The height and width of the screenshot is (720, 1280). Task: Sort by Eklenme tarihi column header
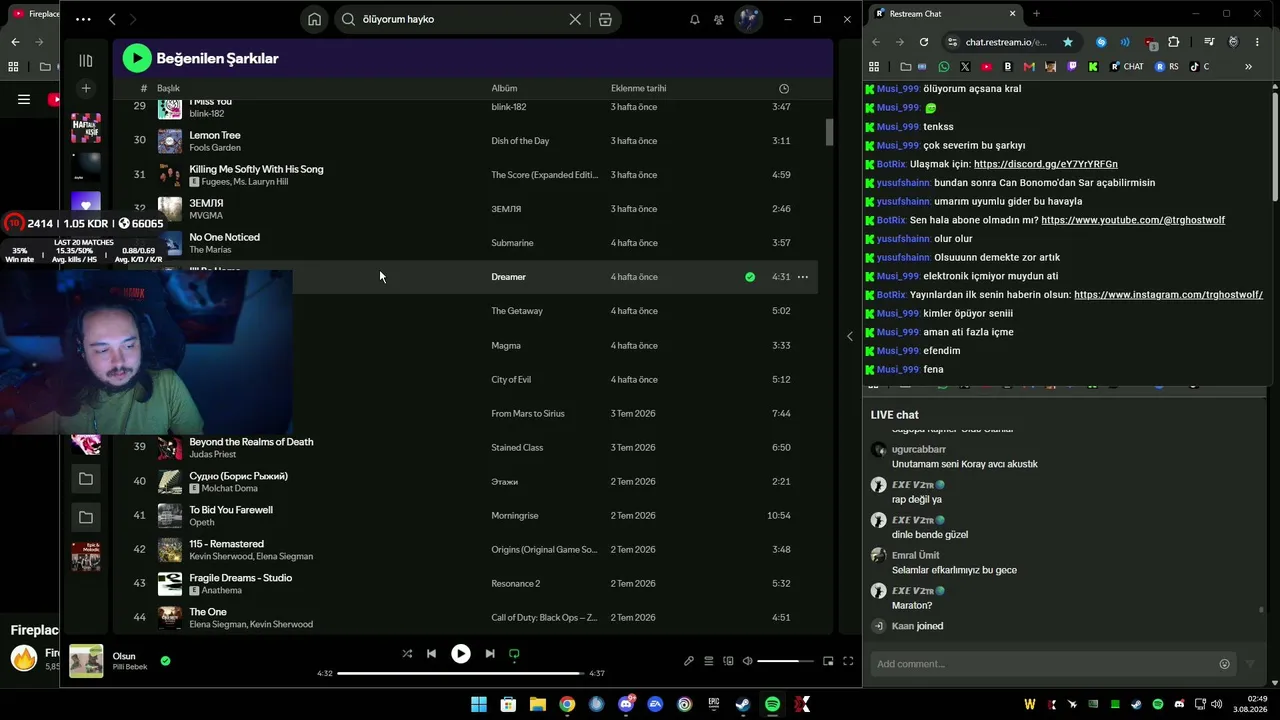point(638,89)
